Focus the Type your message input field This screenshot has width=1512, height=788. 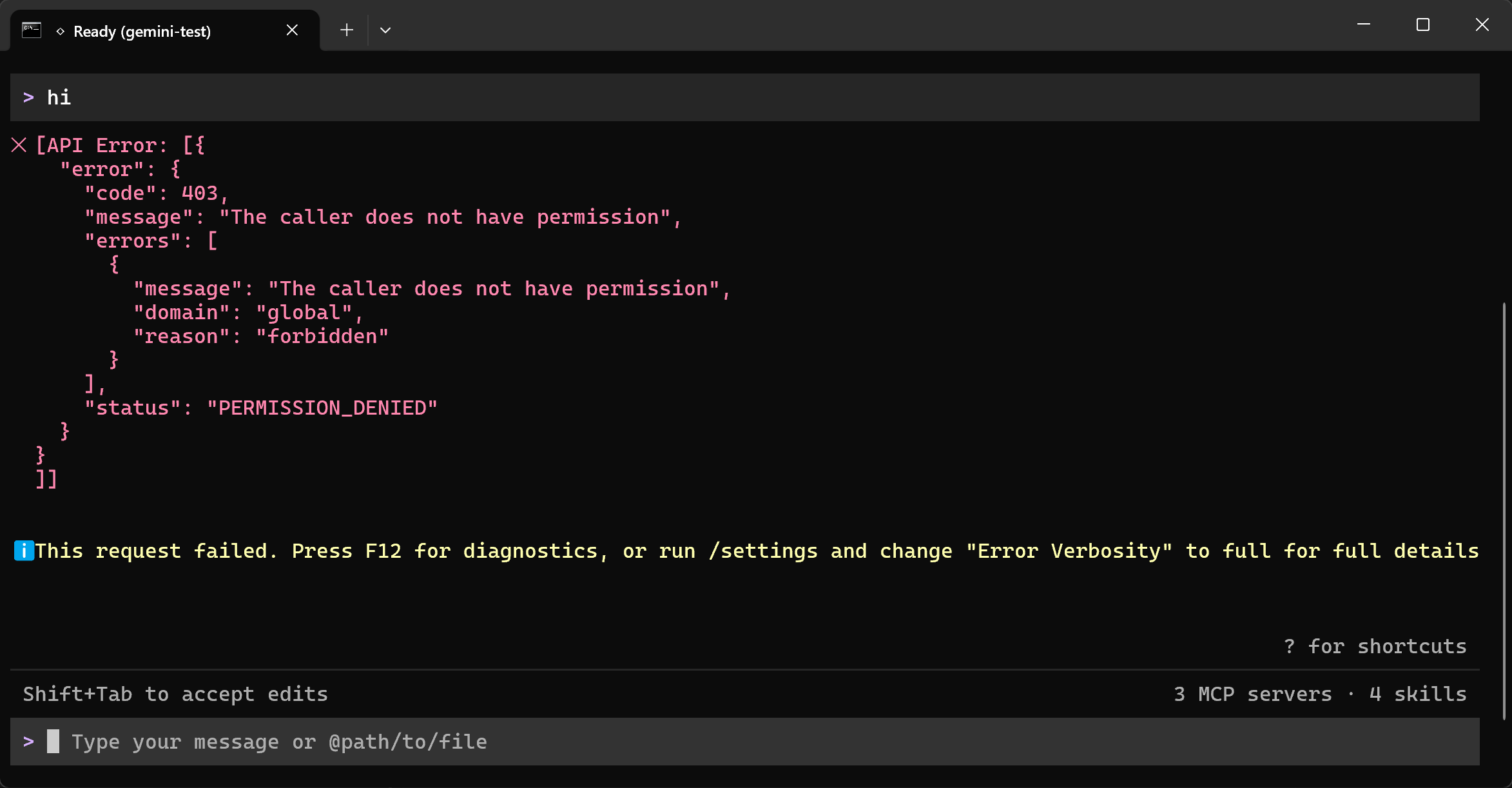click(x=745, y=742)
